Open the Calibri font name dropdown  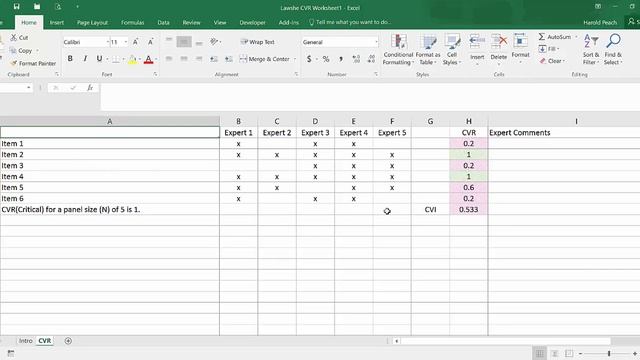(x=108, y=42)
